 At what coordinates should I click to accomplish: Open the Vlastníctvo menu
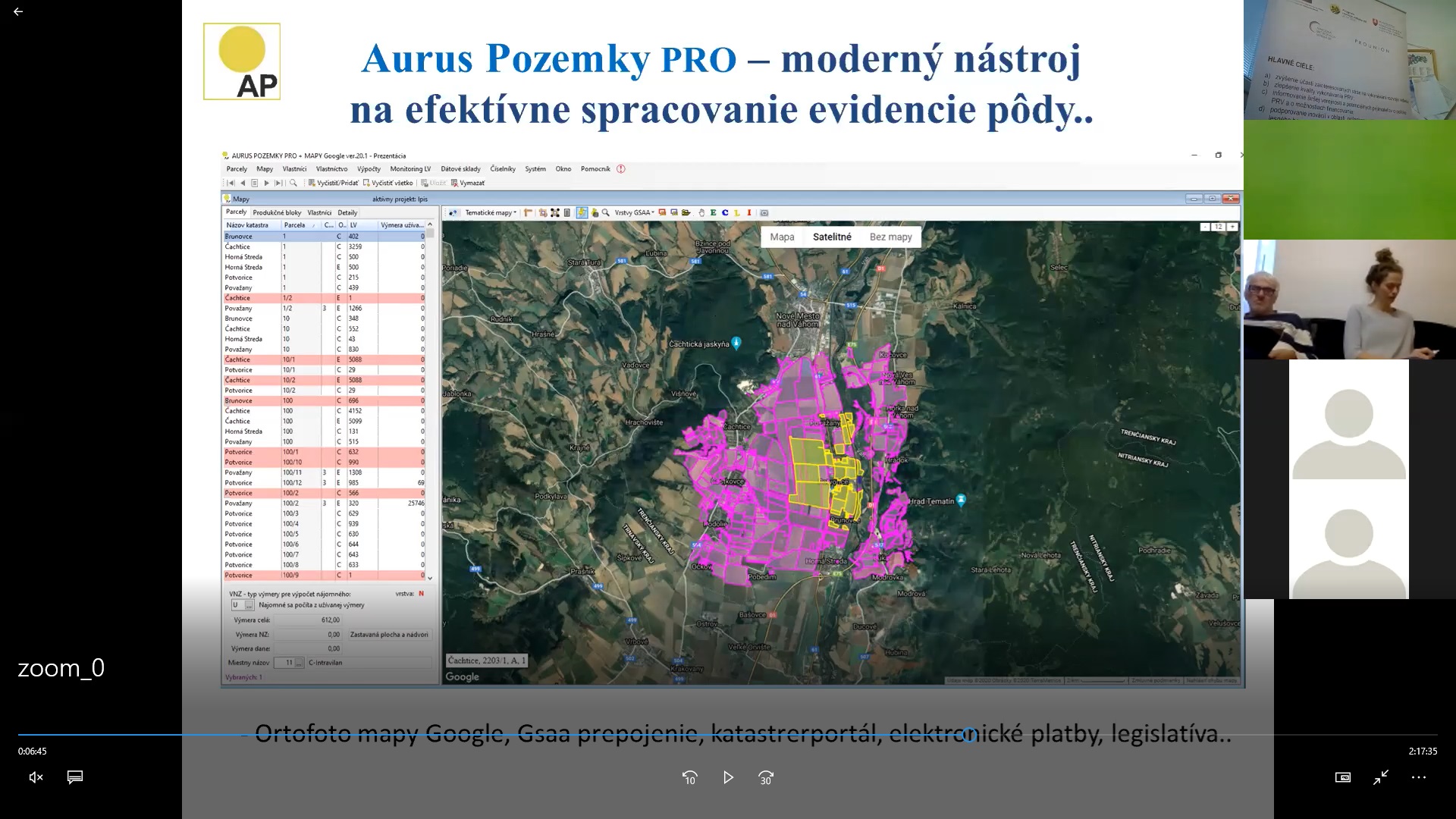[331, 169]
